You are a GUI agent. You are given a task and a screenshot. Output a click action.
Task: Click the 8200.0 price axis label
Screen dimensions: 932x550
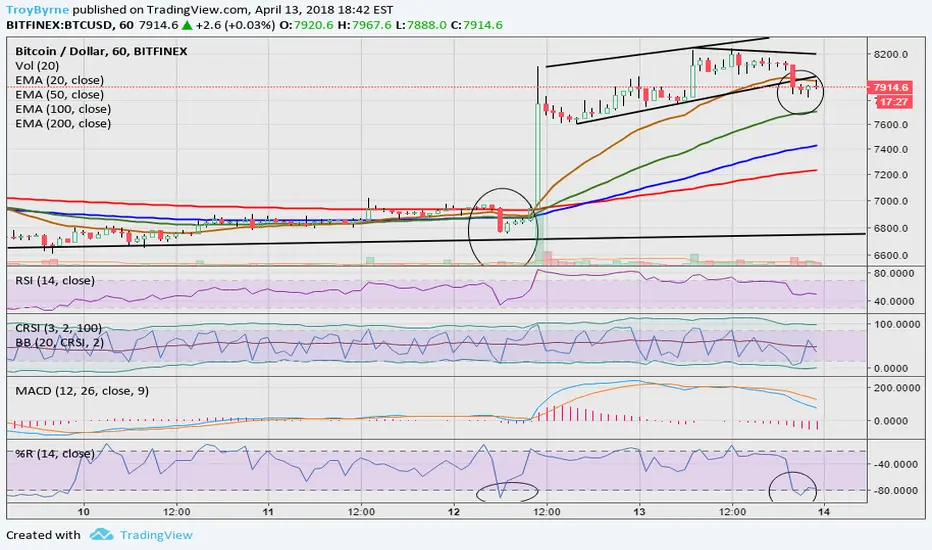(890, 54)
